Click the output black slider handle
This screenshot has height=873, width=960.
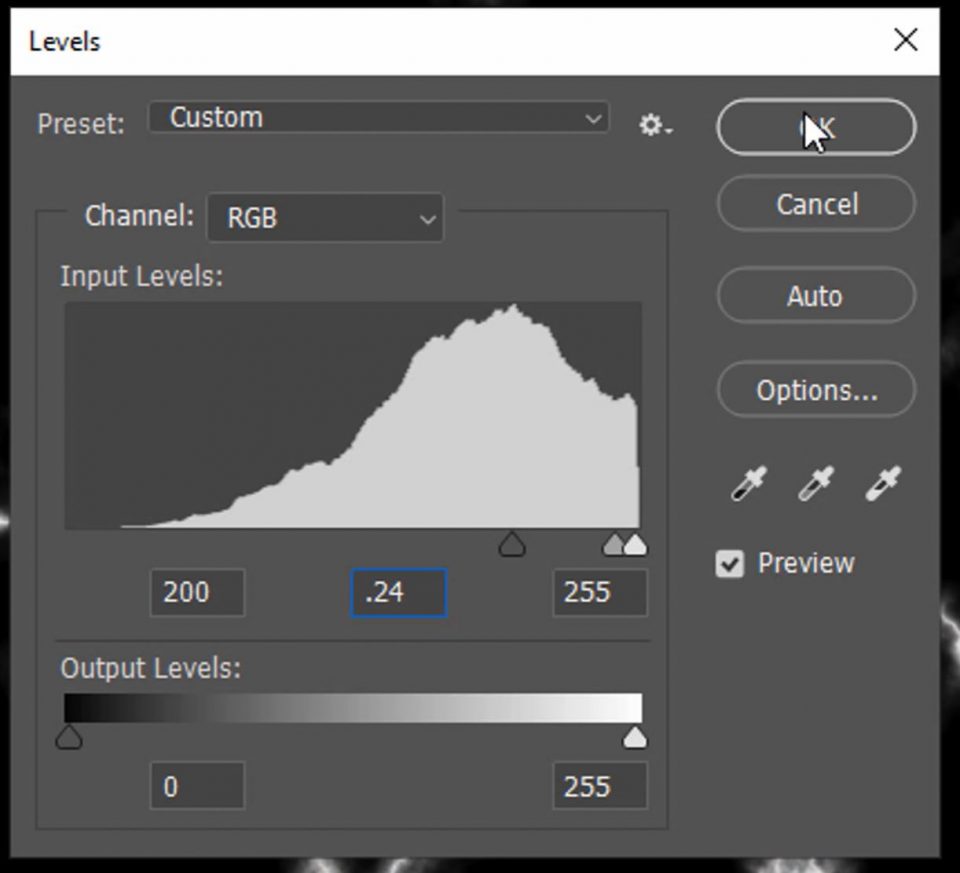tap(68, 739)
